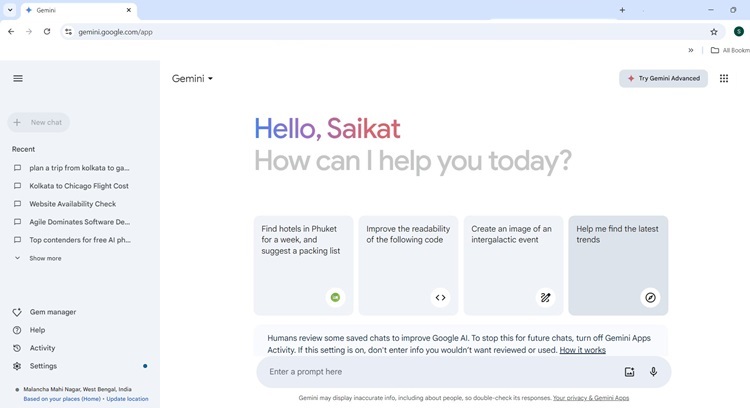Image resolution: width=750 pixels, height=408 pixels.
Task: Reload the Gemini page
Action: point(47,32)
